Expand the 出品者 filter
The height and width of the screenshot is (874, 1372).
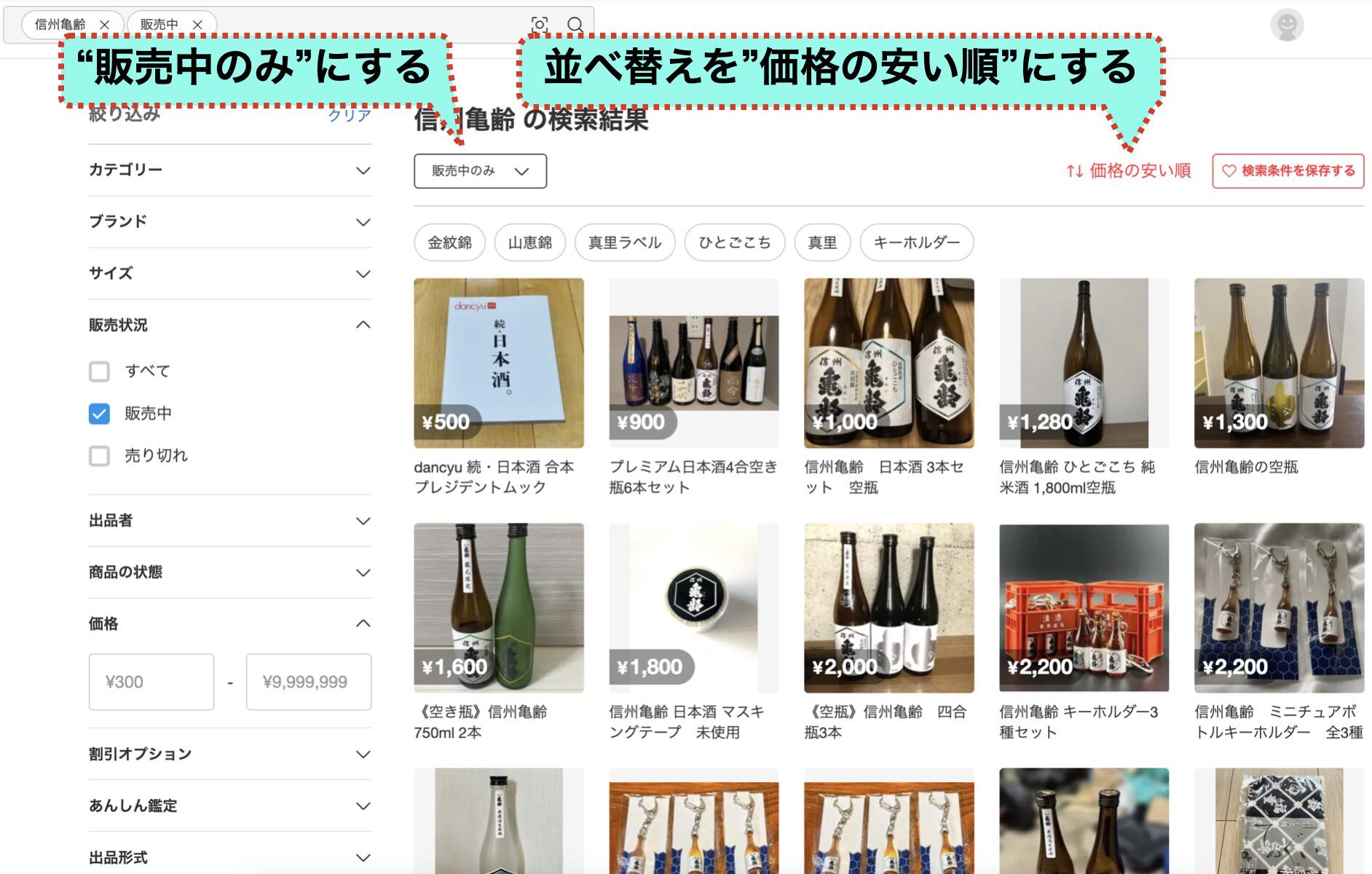click(x=229, y=521)
